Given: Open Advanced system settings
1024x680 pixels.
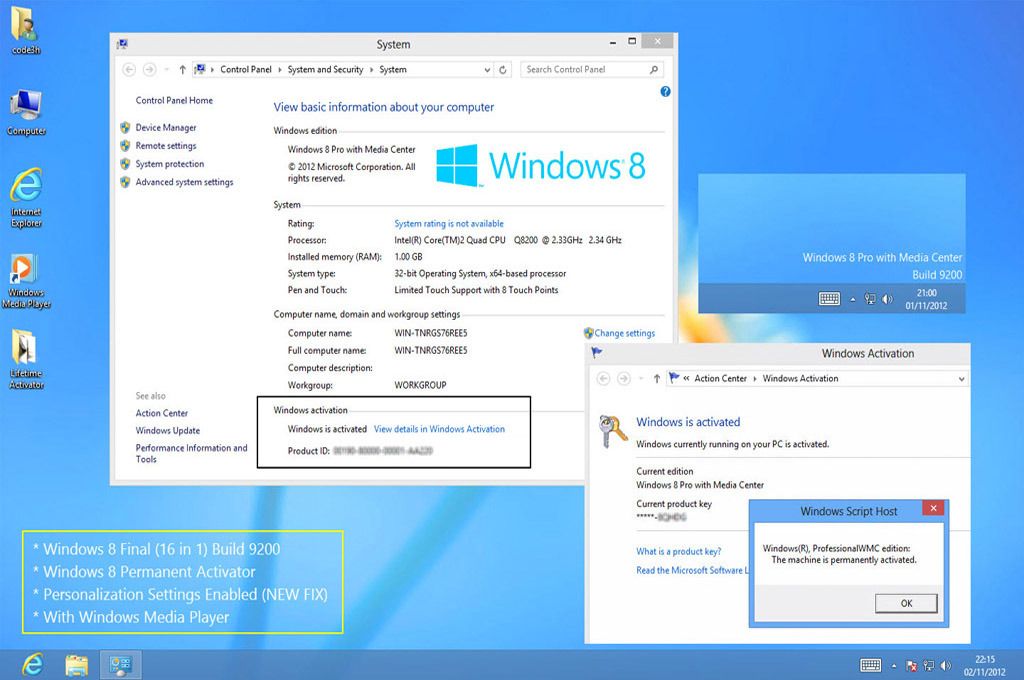Looking at the screenshot, I should tap(184, 182).
